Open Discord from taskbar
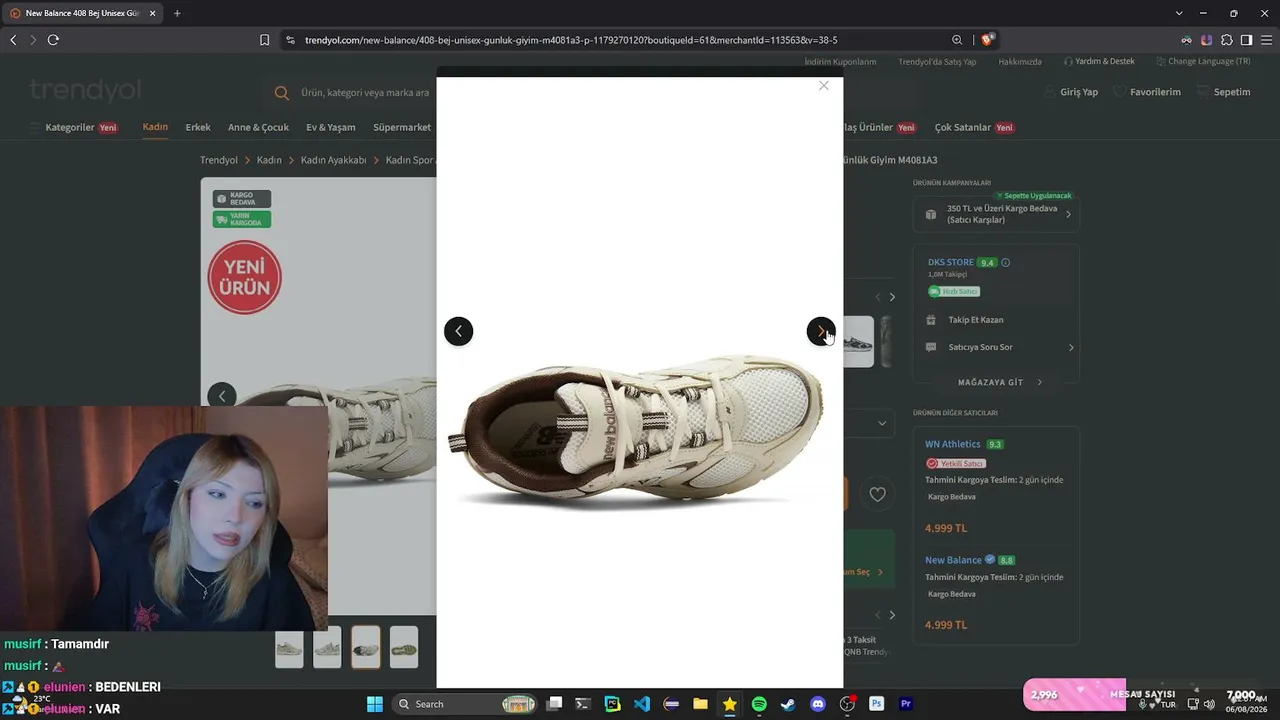1280x720 pixels. [818, 704]
